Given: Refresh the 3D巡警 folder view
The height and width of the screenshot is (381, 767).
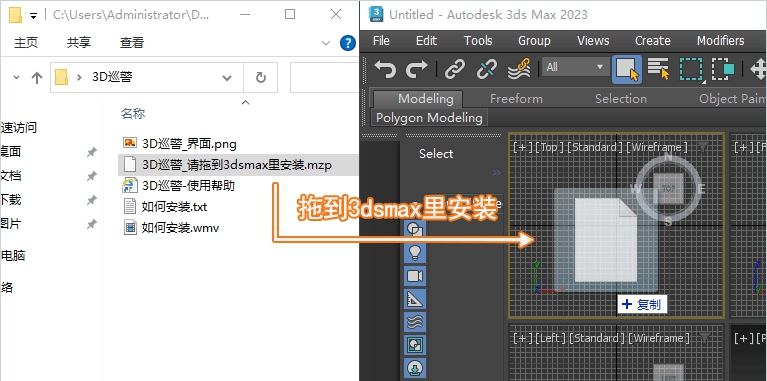Looking at the screenshot, I should pos(261,77).
